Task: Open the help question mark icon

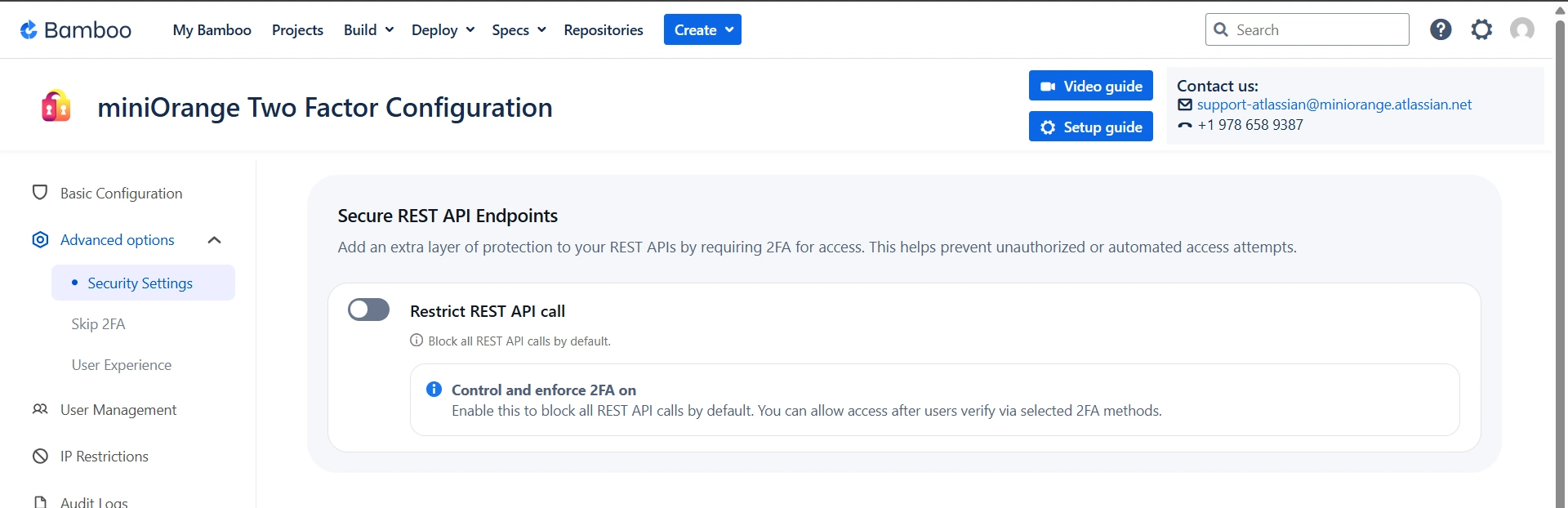Action: [x=1441, y=29]
